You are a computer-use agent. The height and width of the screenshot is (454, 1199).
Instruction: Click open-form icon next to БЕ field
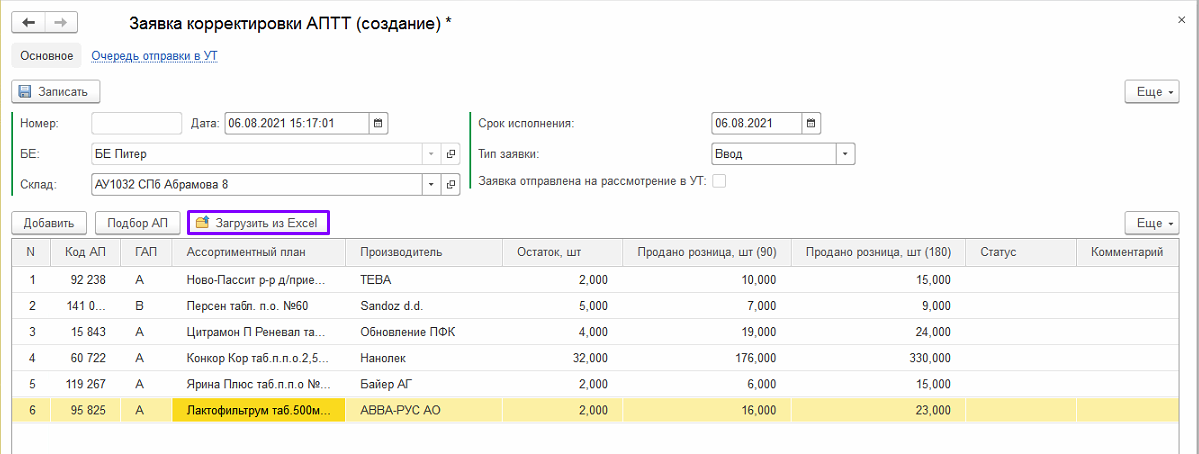click(450, 154)
